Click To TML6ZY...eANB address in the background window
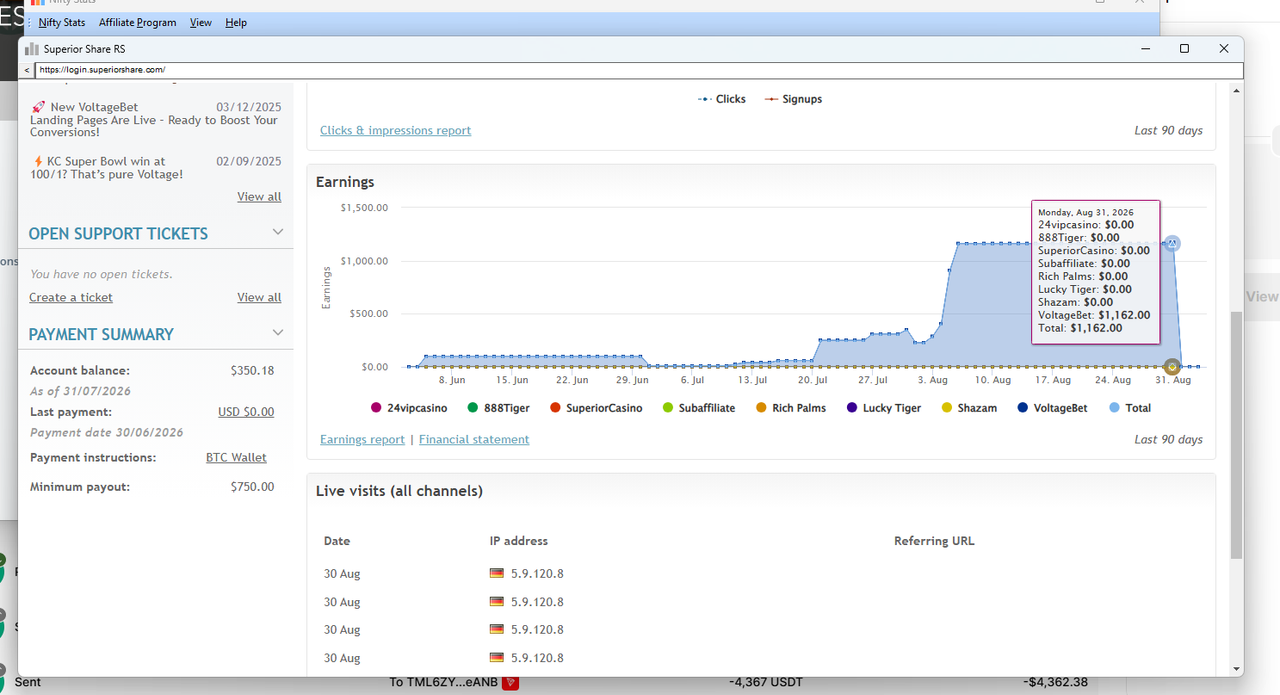Image resolution: width=1280 pixels, height=695 pixels. pos(443,683)
